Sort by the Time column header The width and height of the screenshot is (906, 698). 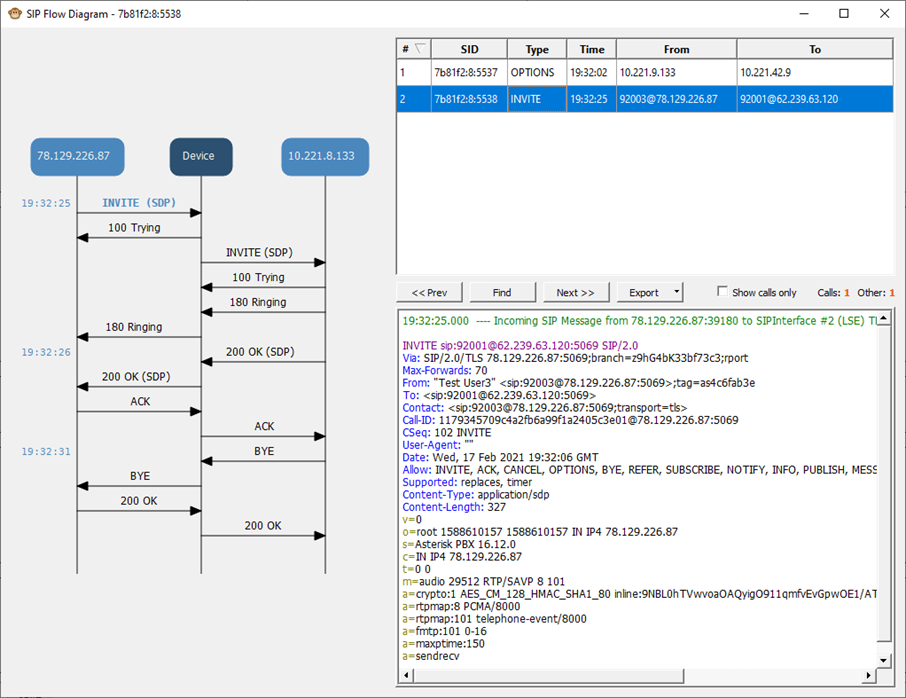(x=592, y=49)
